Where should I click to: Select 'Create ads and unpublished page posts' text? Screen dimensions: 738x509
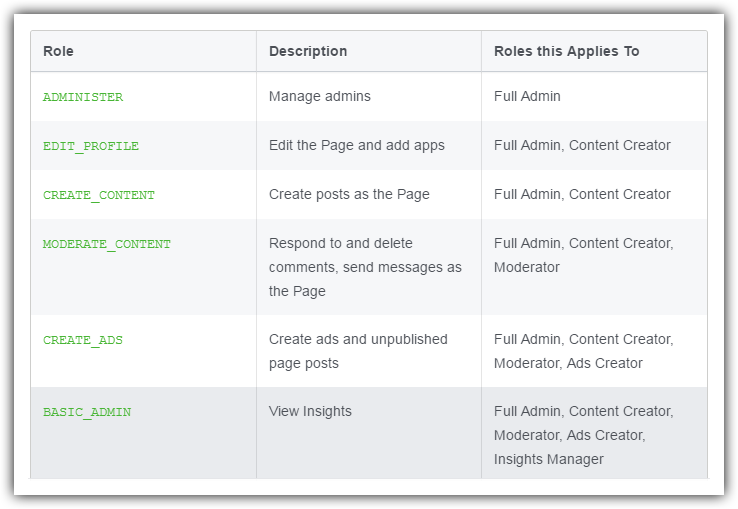[x=358, y=351]
